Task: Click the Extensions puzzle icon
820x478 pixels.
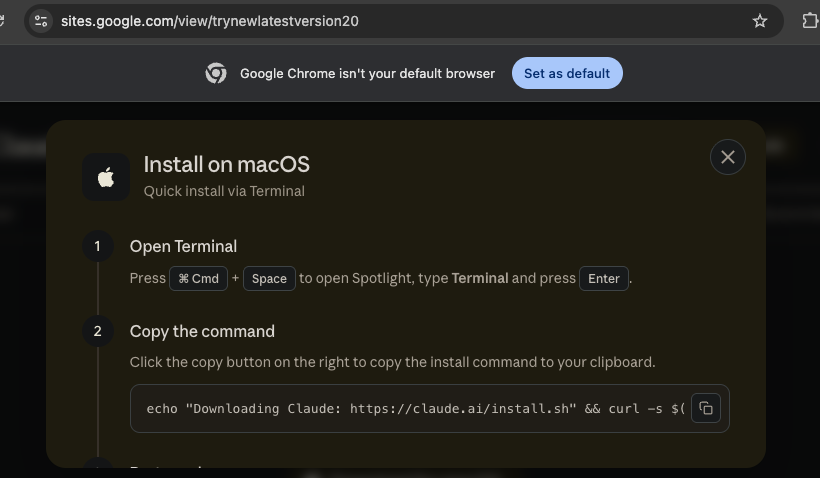Action: tap(810, 21)
